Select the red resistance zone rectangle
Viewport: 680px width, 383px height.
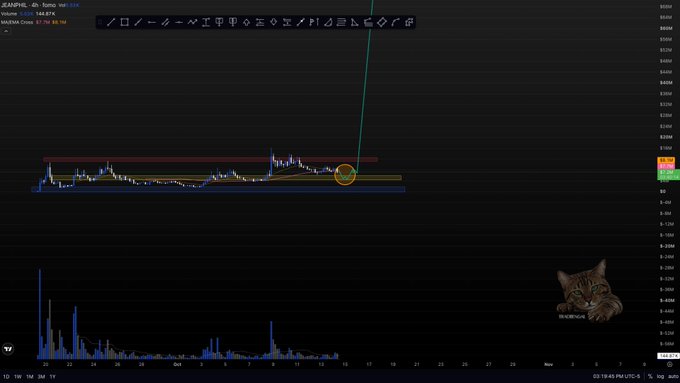210,160
